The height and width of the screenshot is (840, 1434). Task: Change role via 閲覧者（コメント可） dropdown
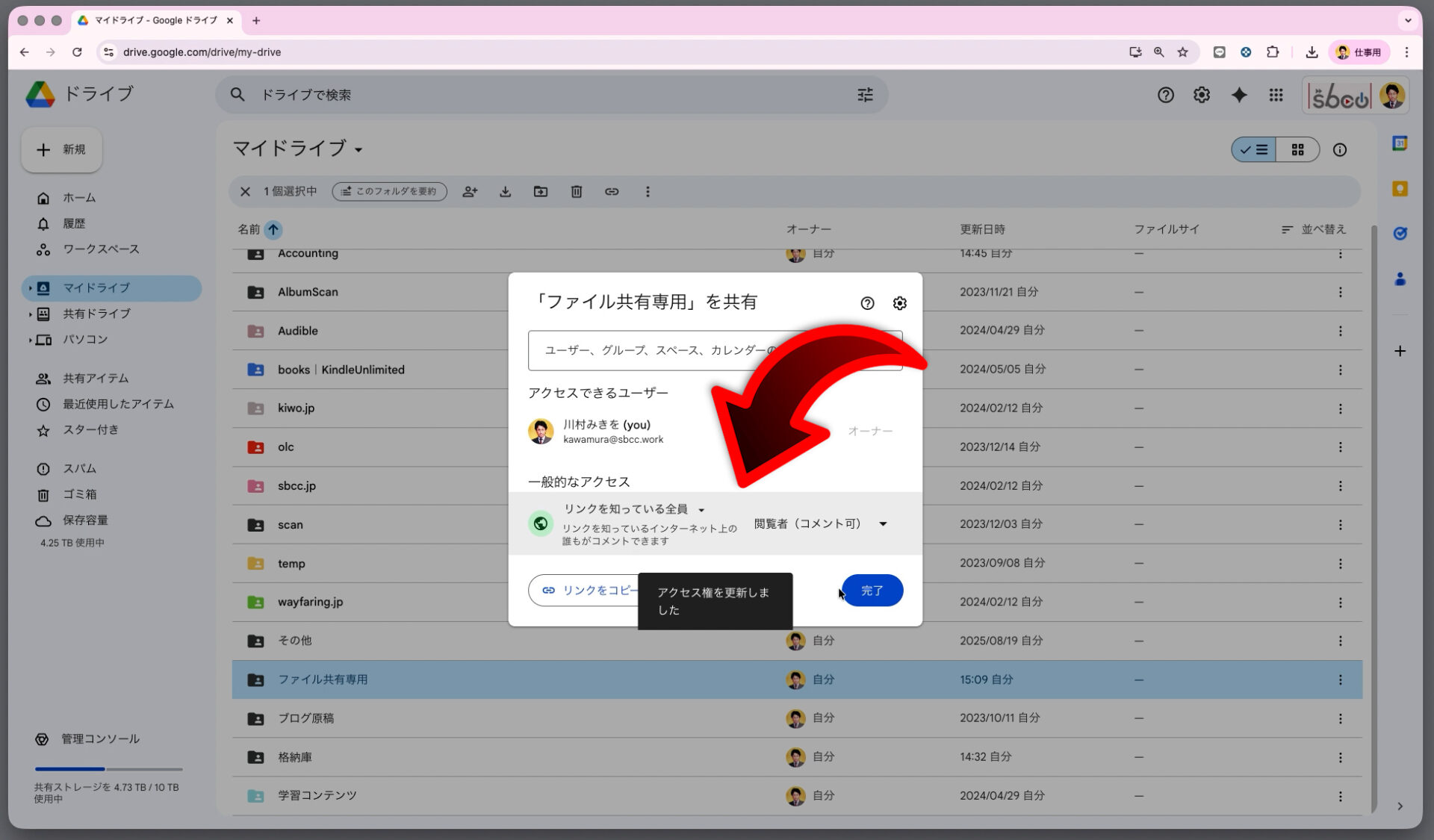(x=819, y=523)
